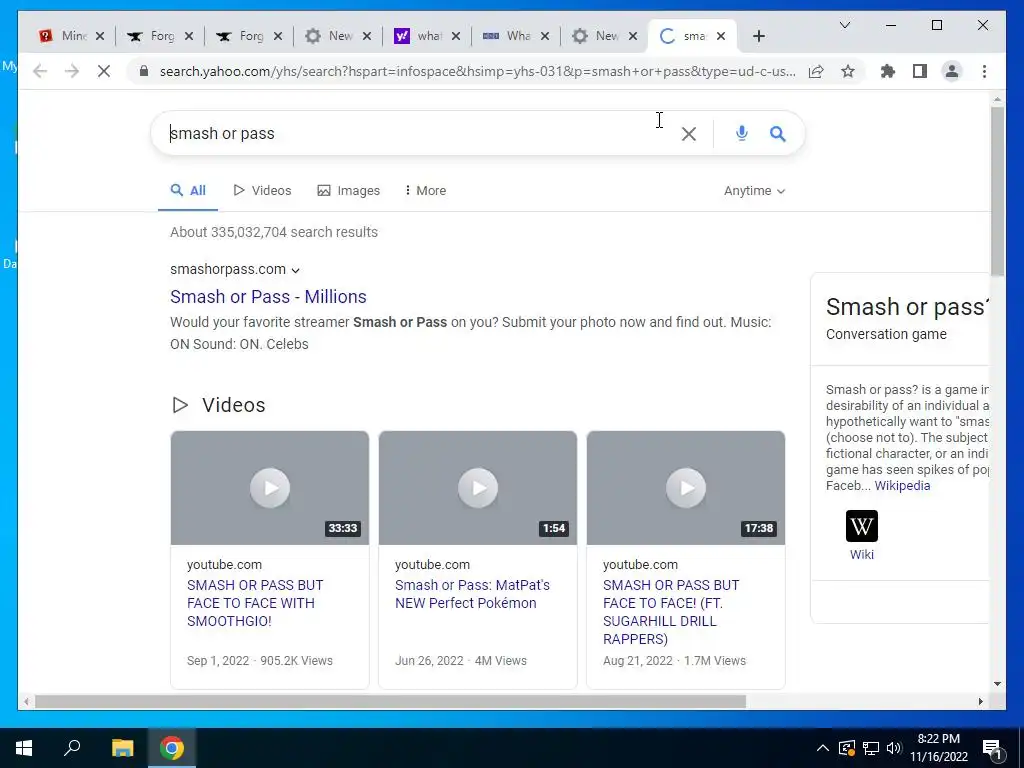The height and width of the screenshot is (768, 1024).
Task: Expand the Anytime filter dropdown
Action: point(754,191)
